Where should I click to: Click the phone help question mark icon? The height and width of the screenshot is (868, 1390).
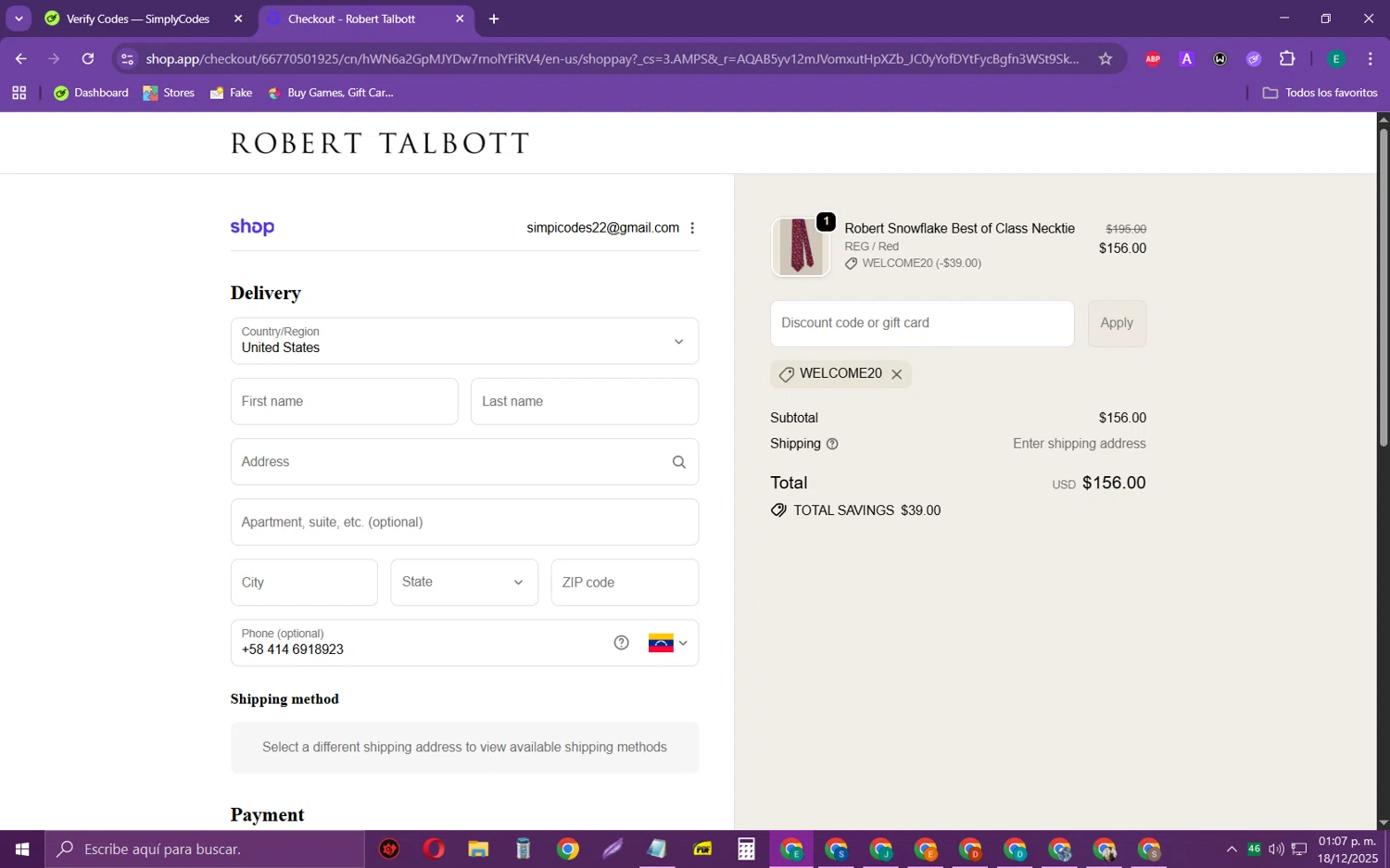(x=622, y=643)
